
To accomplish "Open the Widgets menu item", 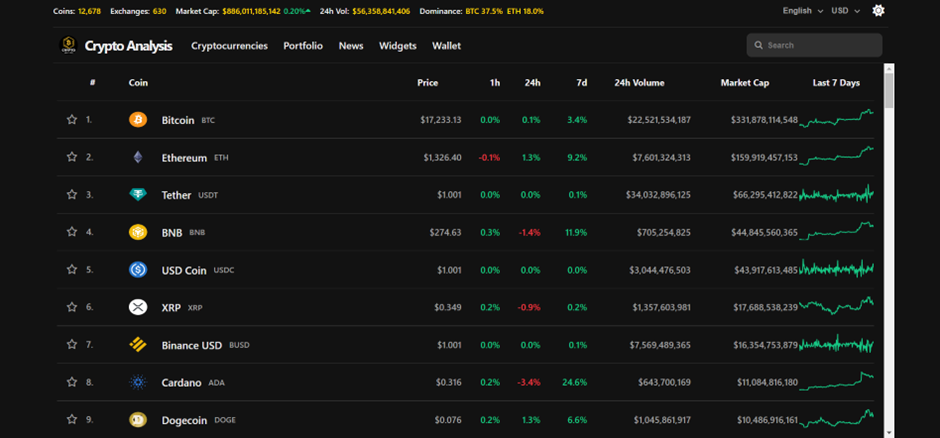I will click(x=397, y=46).
